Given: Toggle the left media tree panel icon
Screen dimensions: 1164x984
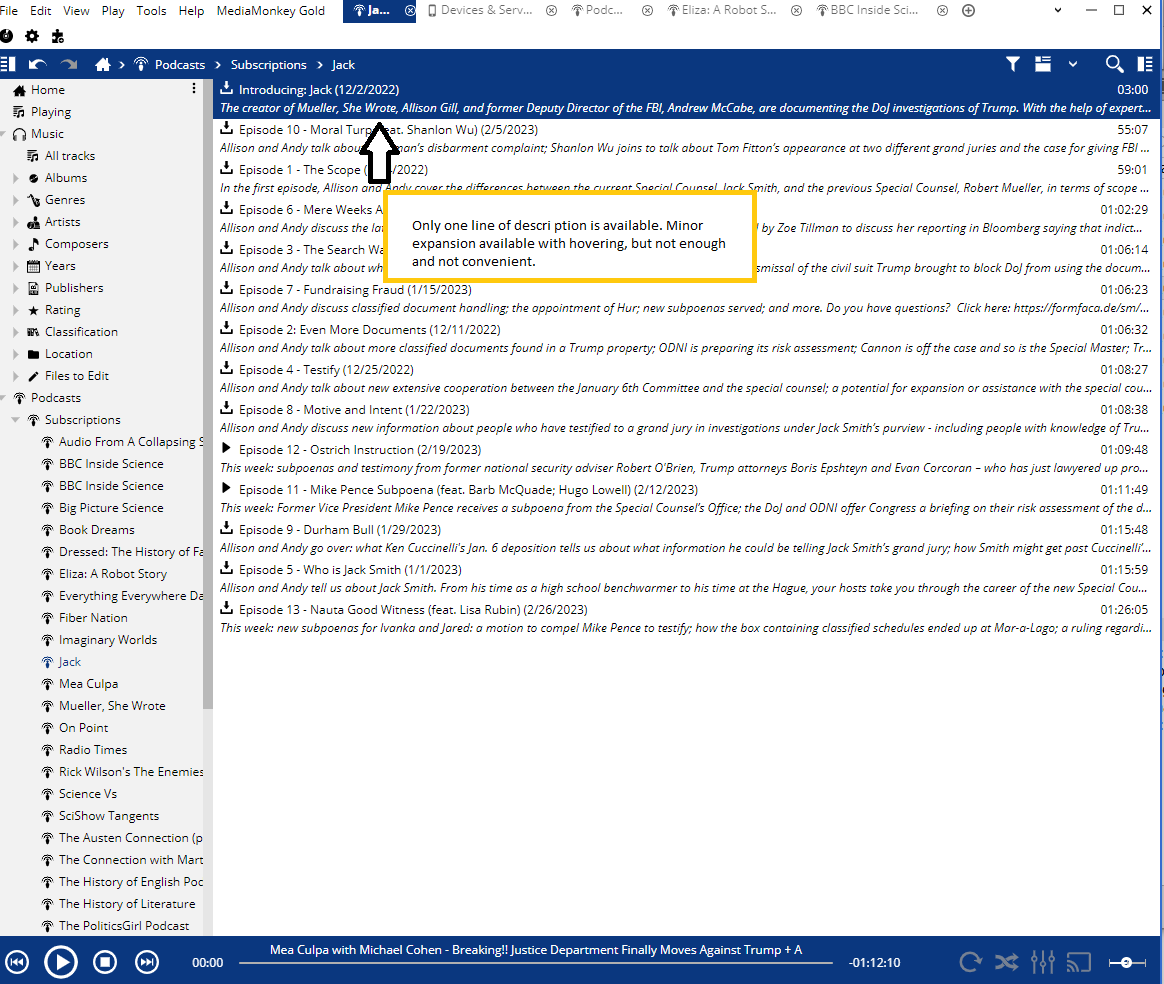Looking at the screenshot, I should (x=8, y=65).
